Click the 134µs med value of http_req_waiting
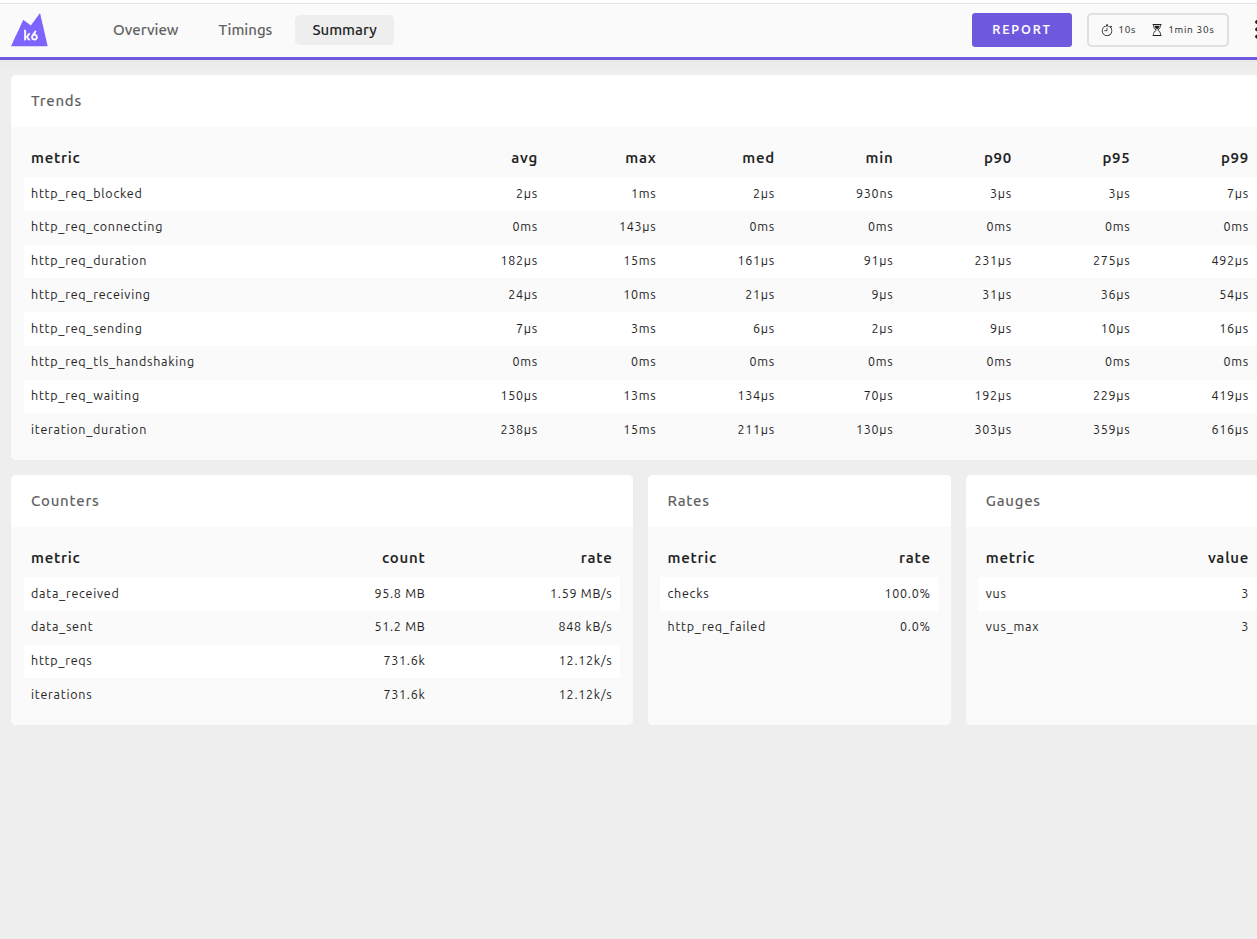The image size is (1257, 939). 756,396
